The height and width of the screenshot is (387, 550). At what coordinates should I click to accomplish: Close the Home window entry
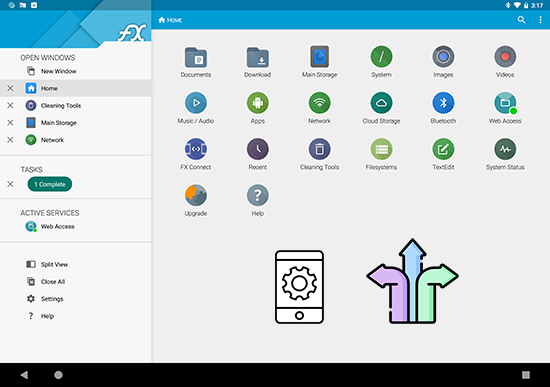[11, 88]
